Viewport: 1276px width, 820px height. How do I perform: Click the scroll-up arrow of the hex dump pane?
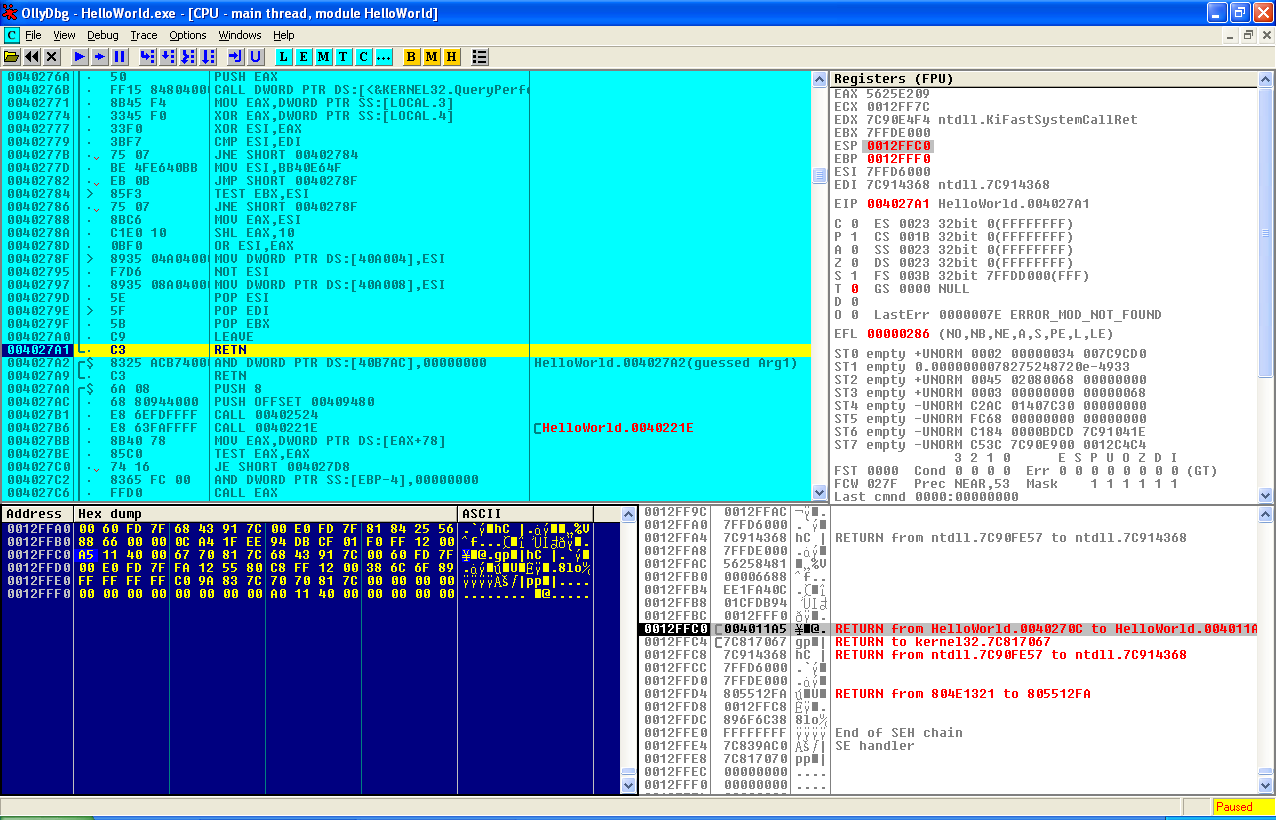coord(628,514)
